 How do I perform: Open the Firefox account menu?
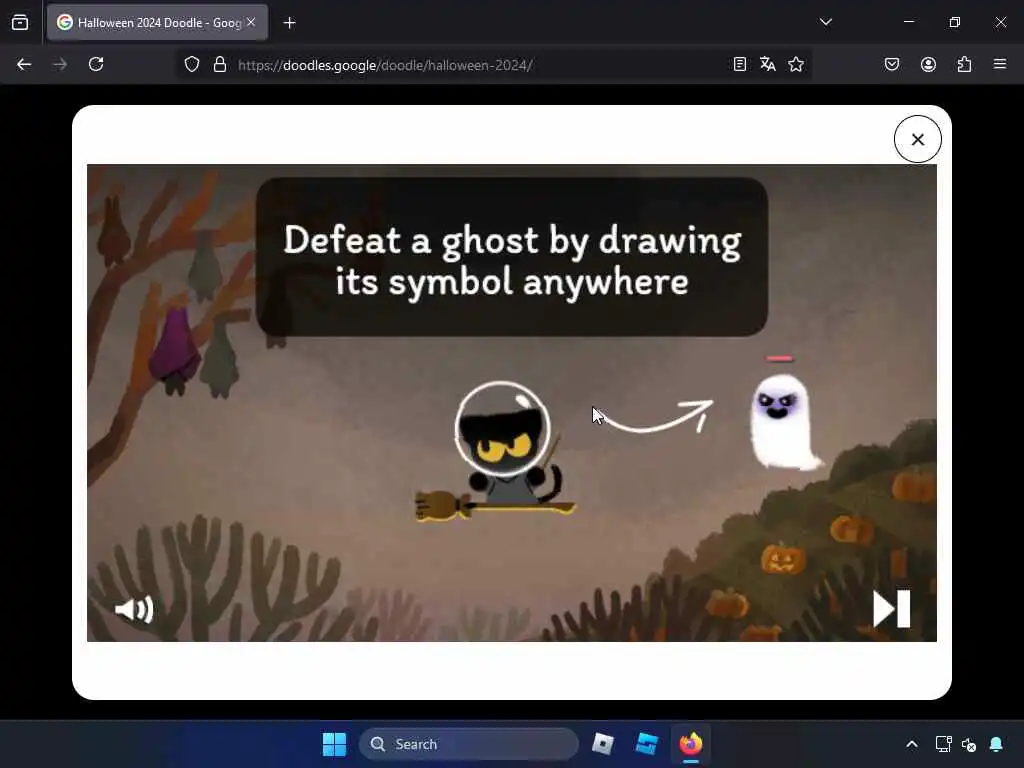coord(928,64)
